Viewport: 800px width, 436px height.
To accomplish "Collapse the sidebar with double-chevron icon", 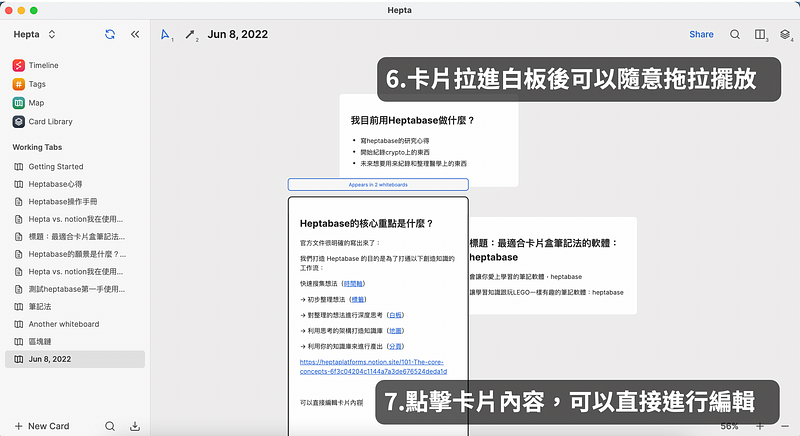I will tap(135, 34).
